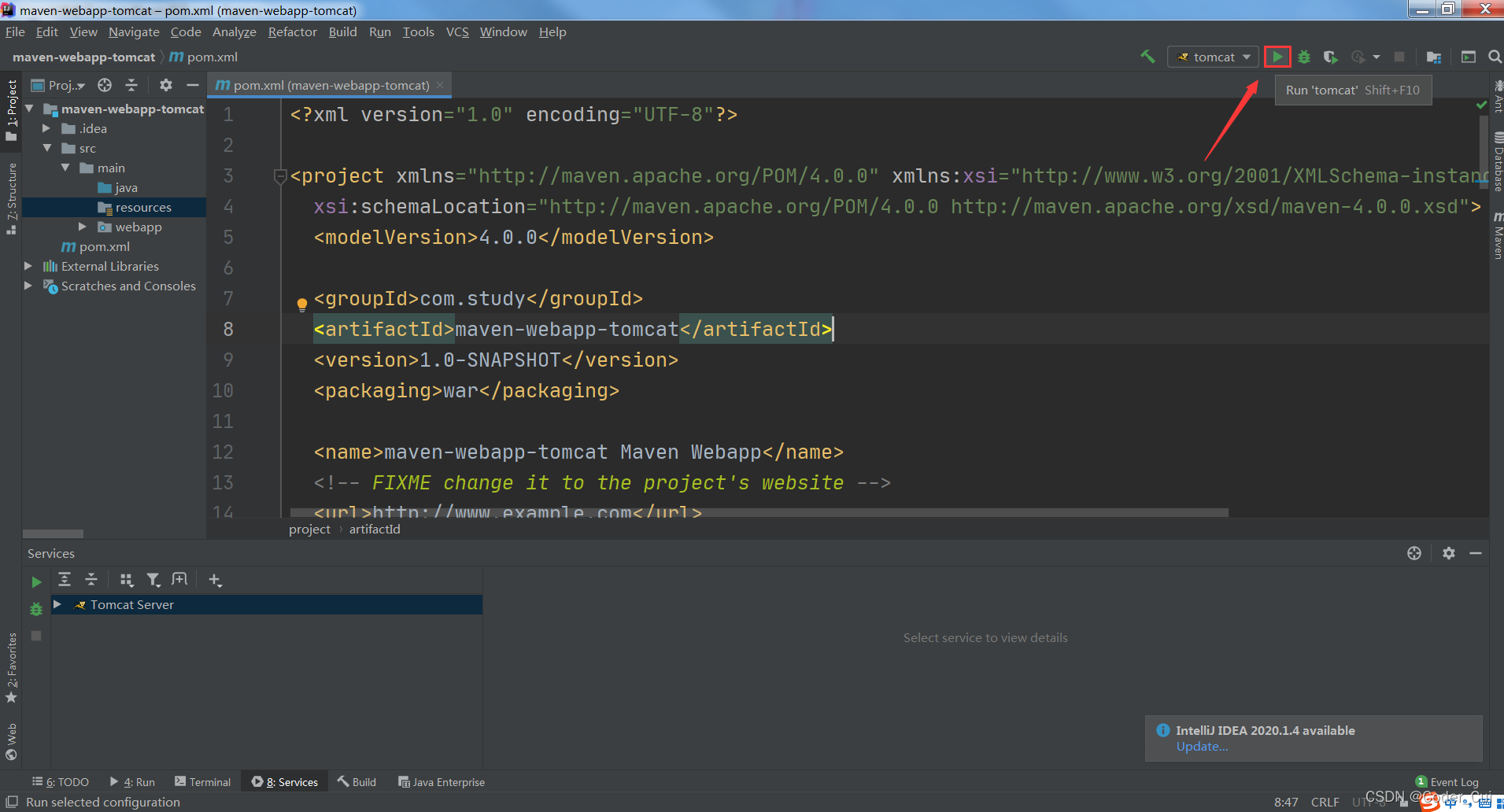This screenshot has height=812, width=1504.
Task: Open the Project view dropdown
Action: [x=59, y=85]
